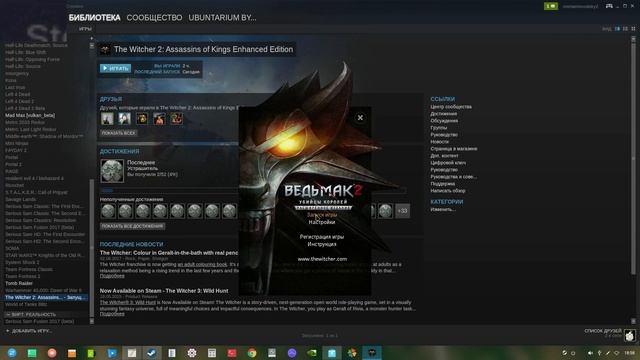Image resolution: width=640 pixels, height=360 pixels.
Task: Click the blue Играть play button
Action: tap(116, 68)
